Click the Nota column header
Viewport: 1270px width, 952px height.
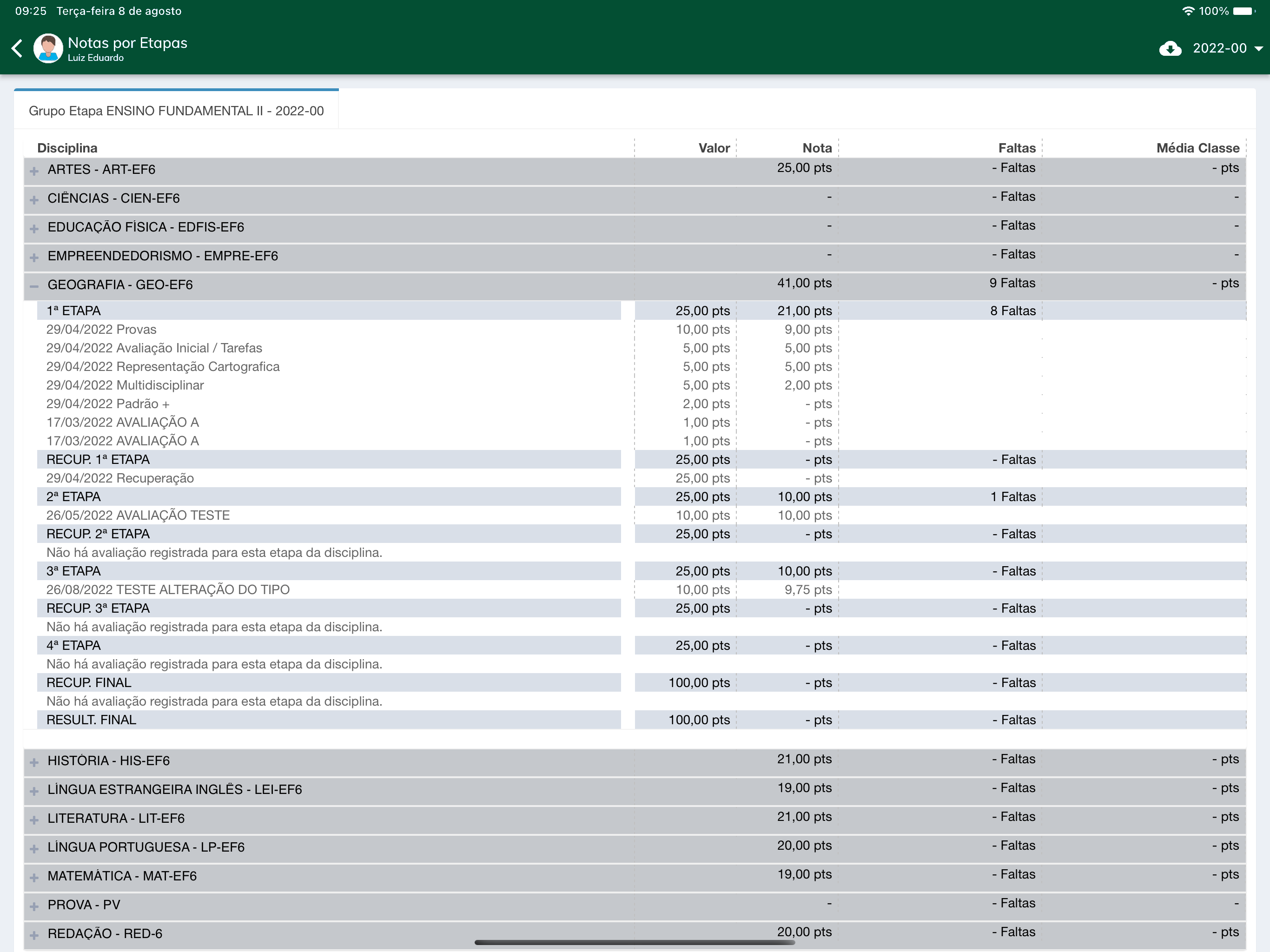[x=817, y=148]
